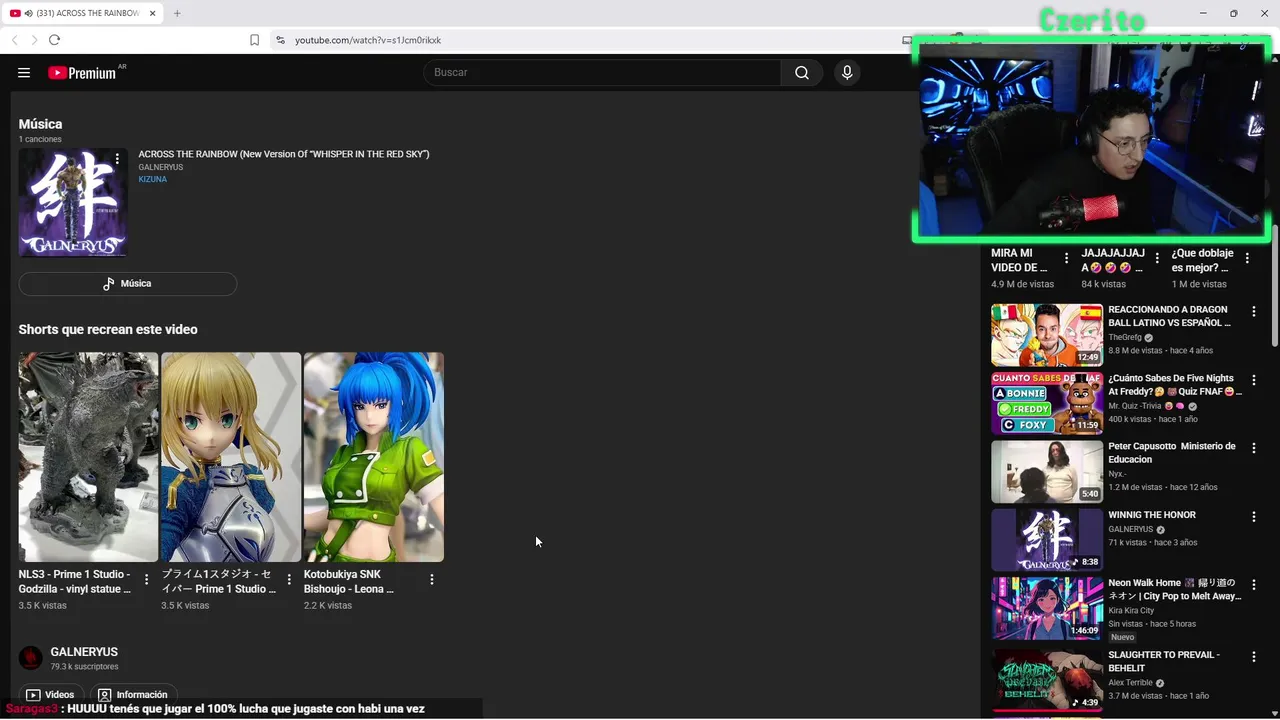
Task: Open title REACCIONANDO A DRAGON BALL LATINO
Action: click(x=1169, y=316)
